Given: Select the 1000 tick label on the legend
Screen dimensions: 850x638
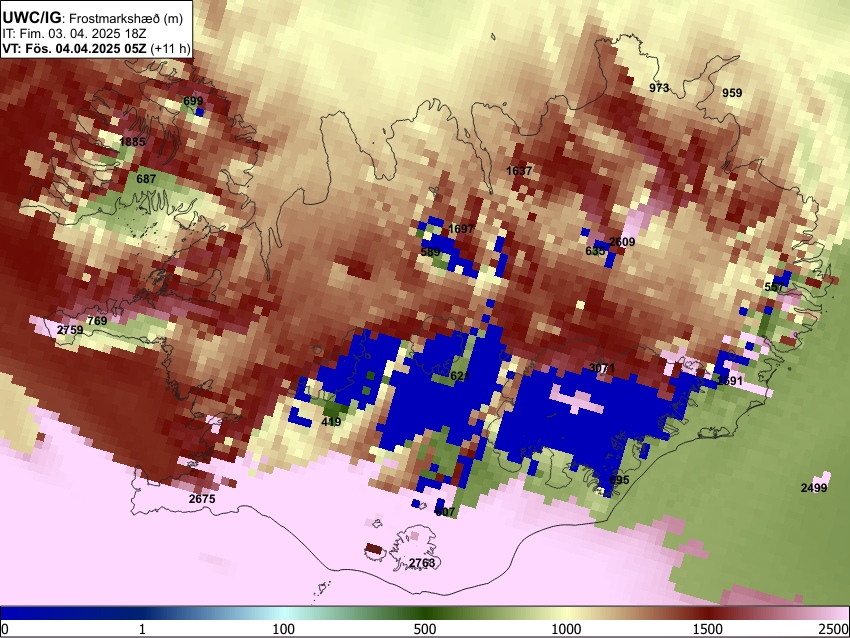Looking at the screenshot, I should (566, 629).
